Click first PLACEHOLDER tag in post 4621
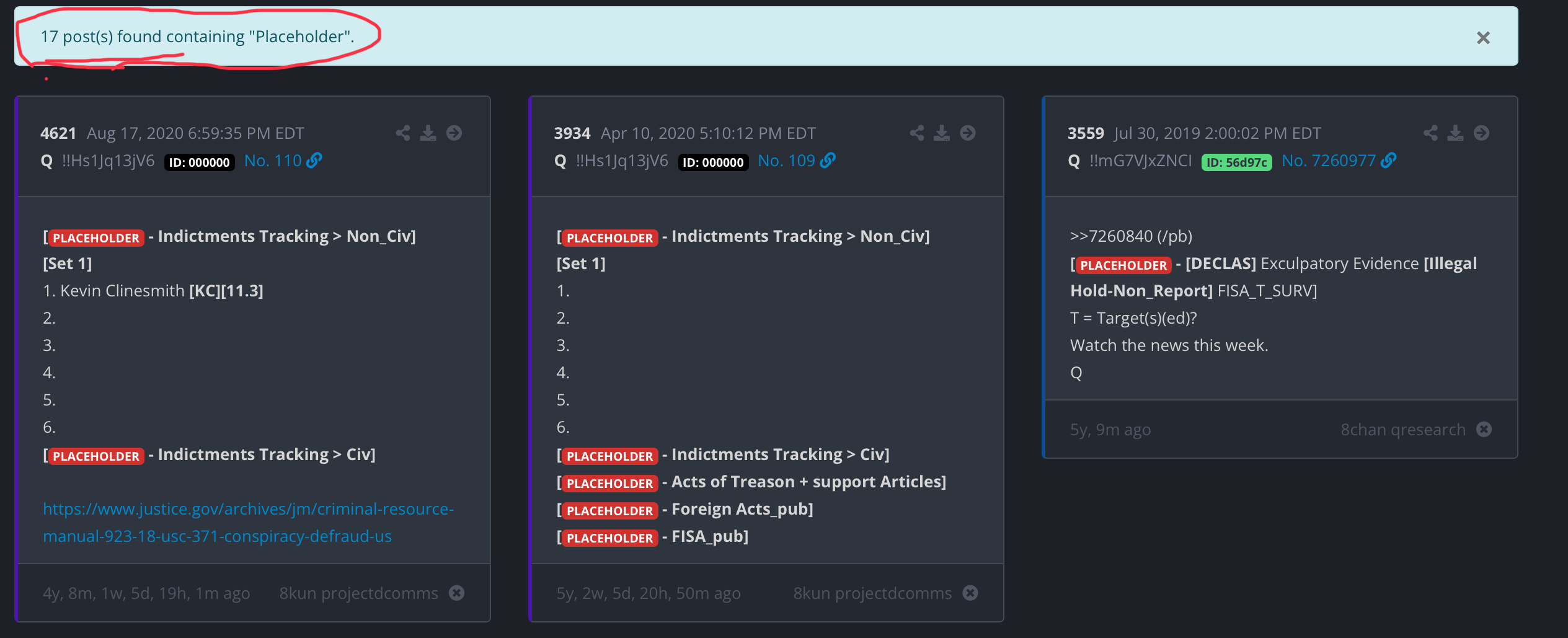 [x=96, y=237]
